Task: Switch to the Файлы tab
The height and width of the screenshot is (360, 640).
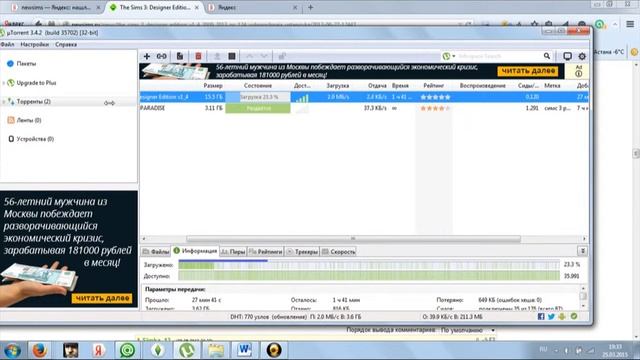Action: pyautogui.click(x=156, y=252)
